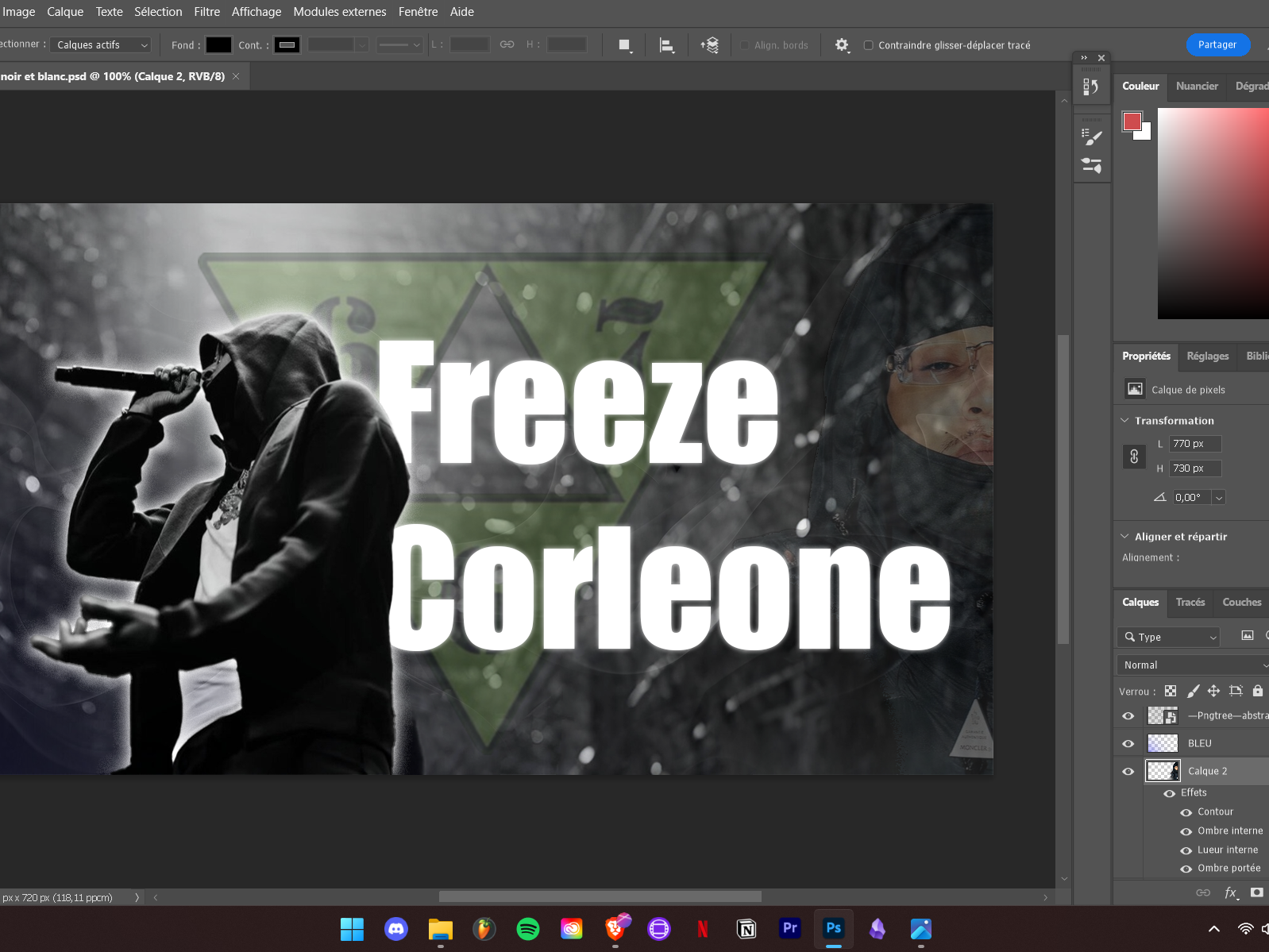Hide the Contour effect
Viewport: 1269px width, 952px height.
click(x=1186, y=812)
